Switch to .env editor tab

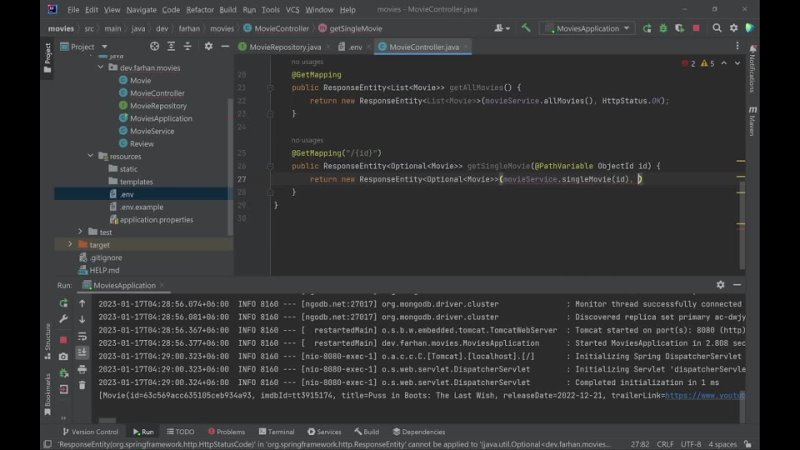point(353,47)
